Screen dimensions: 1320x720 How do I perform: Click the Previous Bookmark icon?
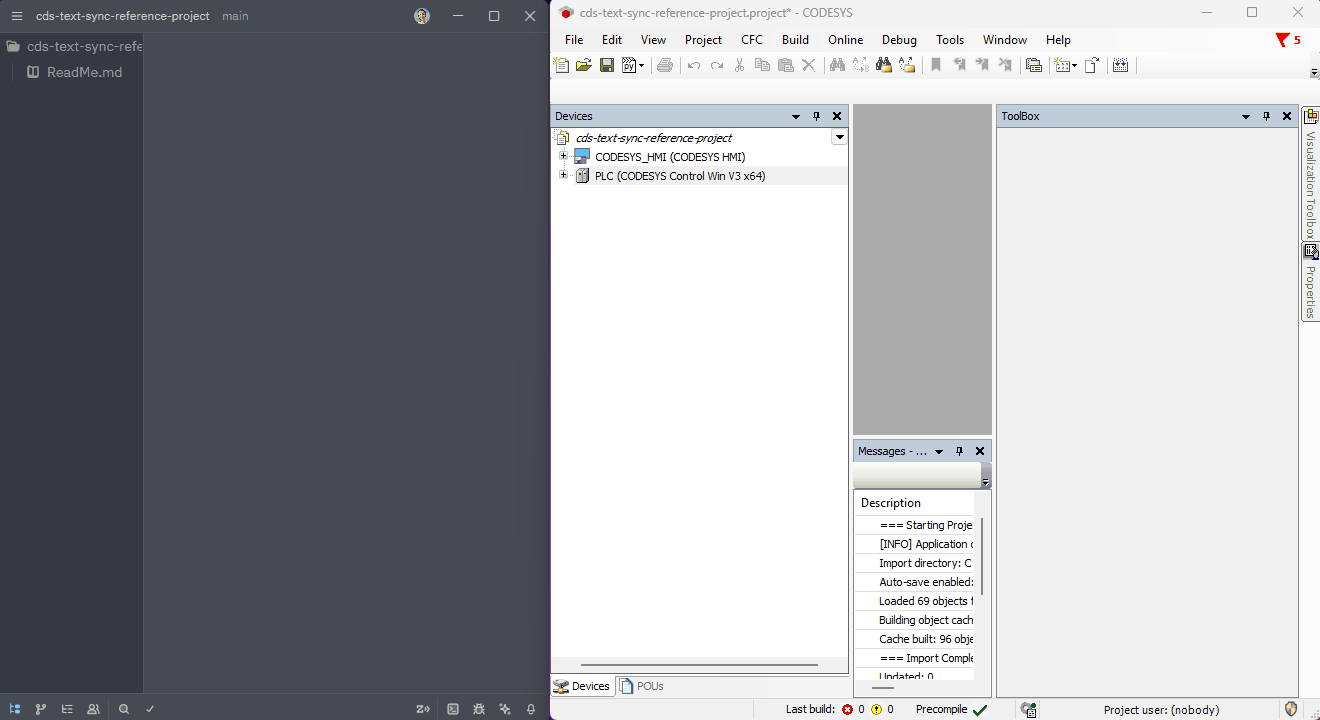point(959,65)
